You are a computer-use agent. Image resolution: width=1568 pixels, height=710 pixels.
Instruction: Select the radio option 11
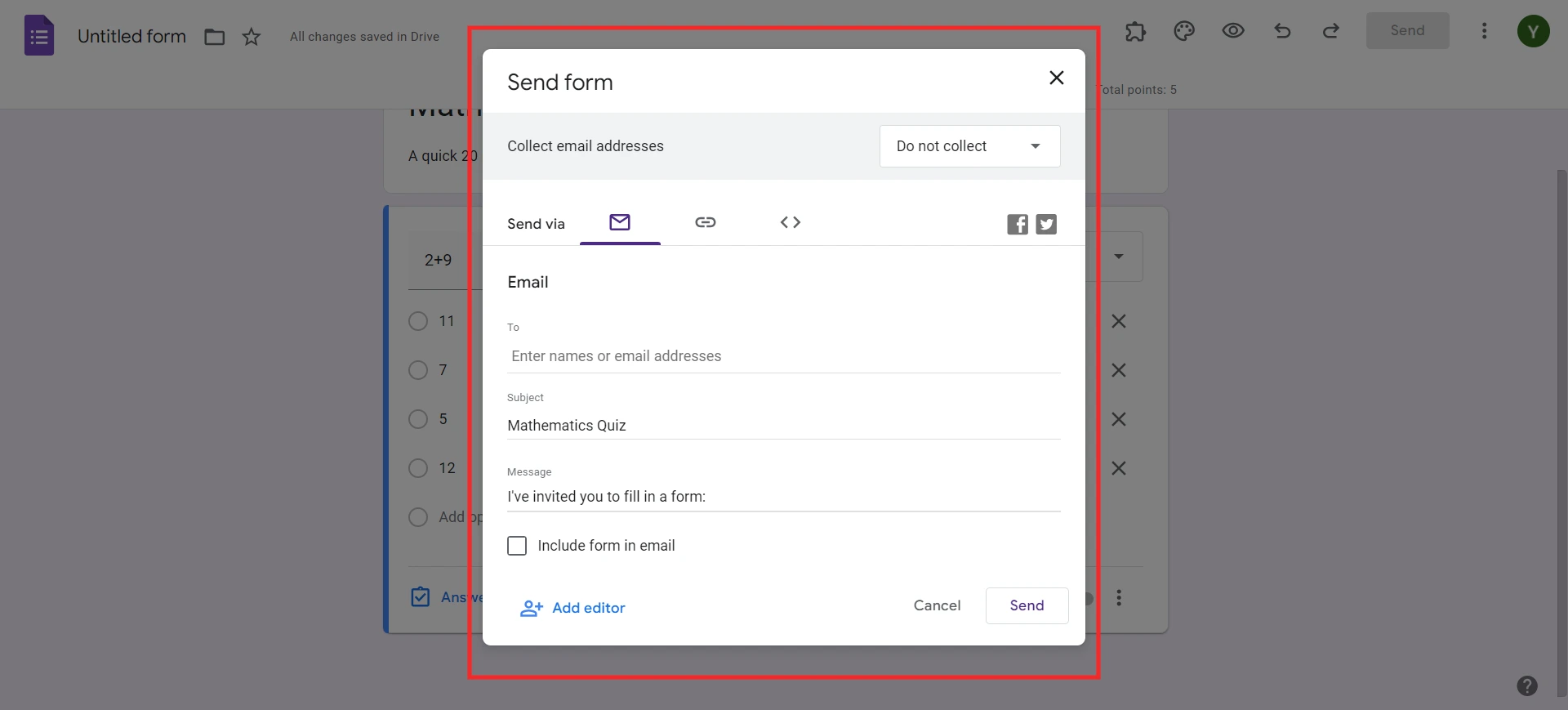(x=418, y=321)
